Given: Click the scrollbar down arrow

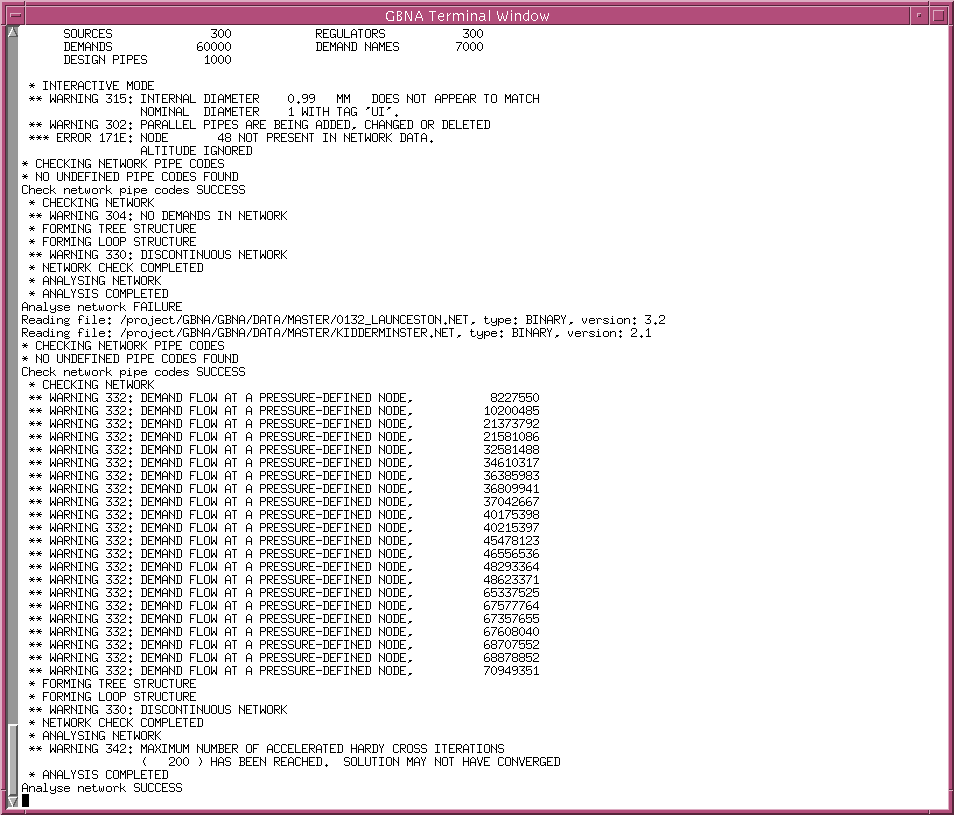Looking at the screenshot, I should pyautogui.click(x=12, y=804).
